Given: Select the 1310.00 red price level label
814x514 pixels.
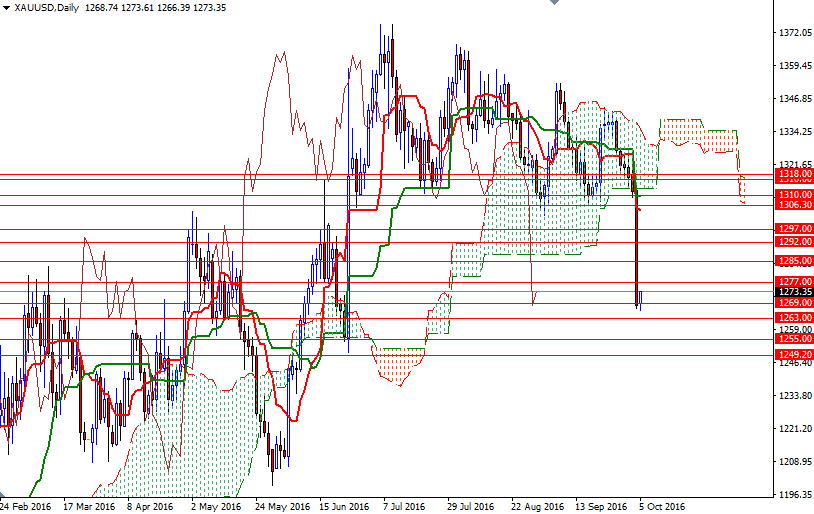Looking at the screenshot, I should coord(794,194).
